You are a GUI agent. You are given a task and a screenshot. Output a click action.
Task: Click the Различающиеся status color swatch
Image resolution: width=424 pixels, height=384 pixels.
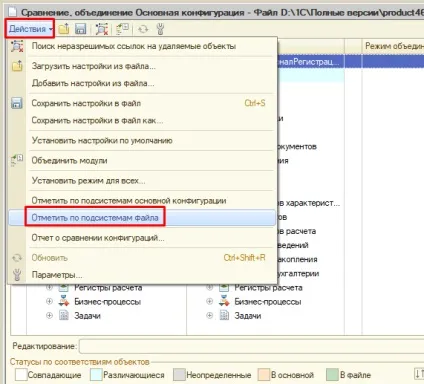click(96, 375)
